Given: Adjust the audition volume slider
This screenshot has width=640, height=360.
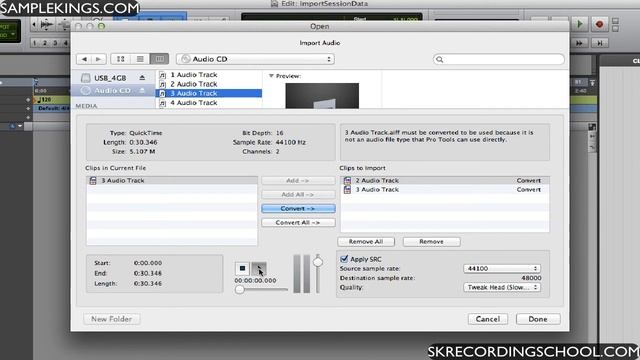Looking at the screenshot, I should [x=318, y=262].
